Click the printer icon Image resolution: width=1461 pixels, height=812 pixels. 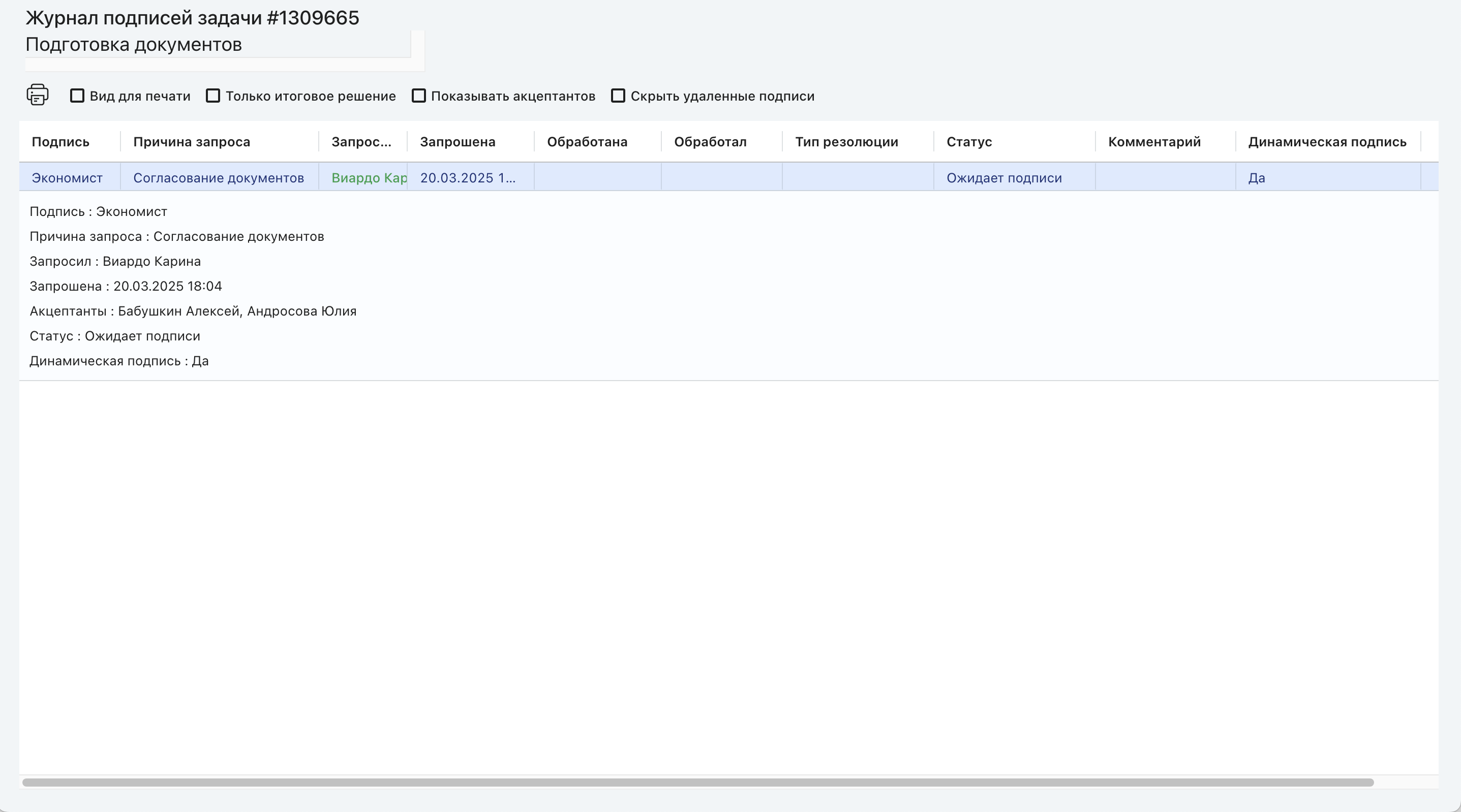(38, 95)
